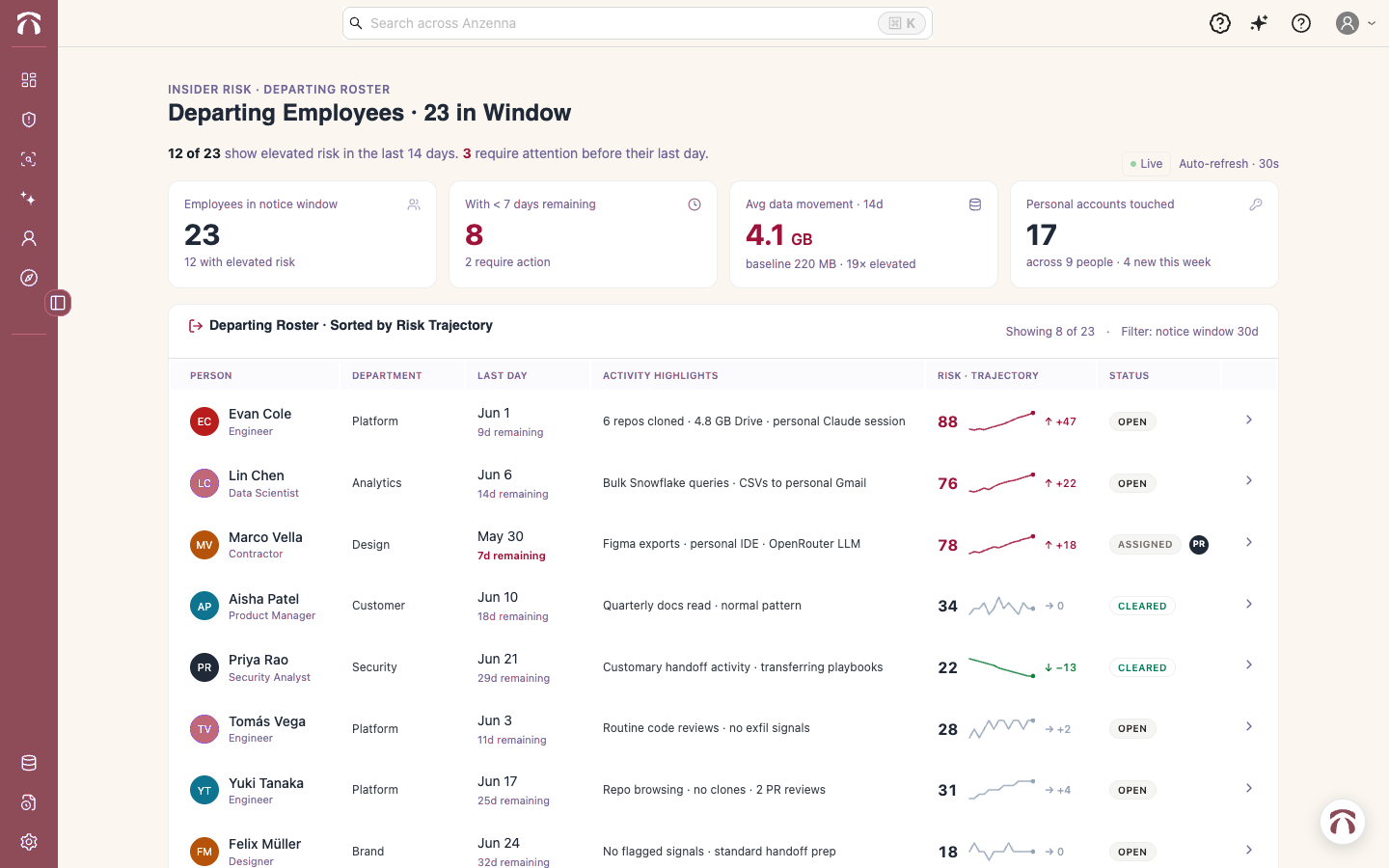Image resolution: width=1389 pixels, height=868 pixels.
Task: Open the people sidebar icon
Action: [29, 238]
